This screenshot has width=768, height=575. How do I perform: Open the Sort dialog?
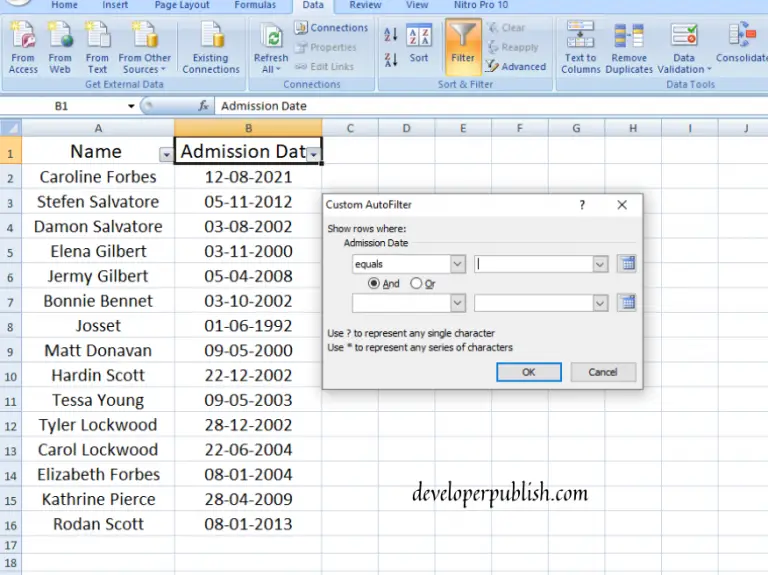419,43
